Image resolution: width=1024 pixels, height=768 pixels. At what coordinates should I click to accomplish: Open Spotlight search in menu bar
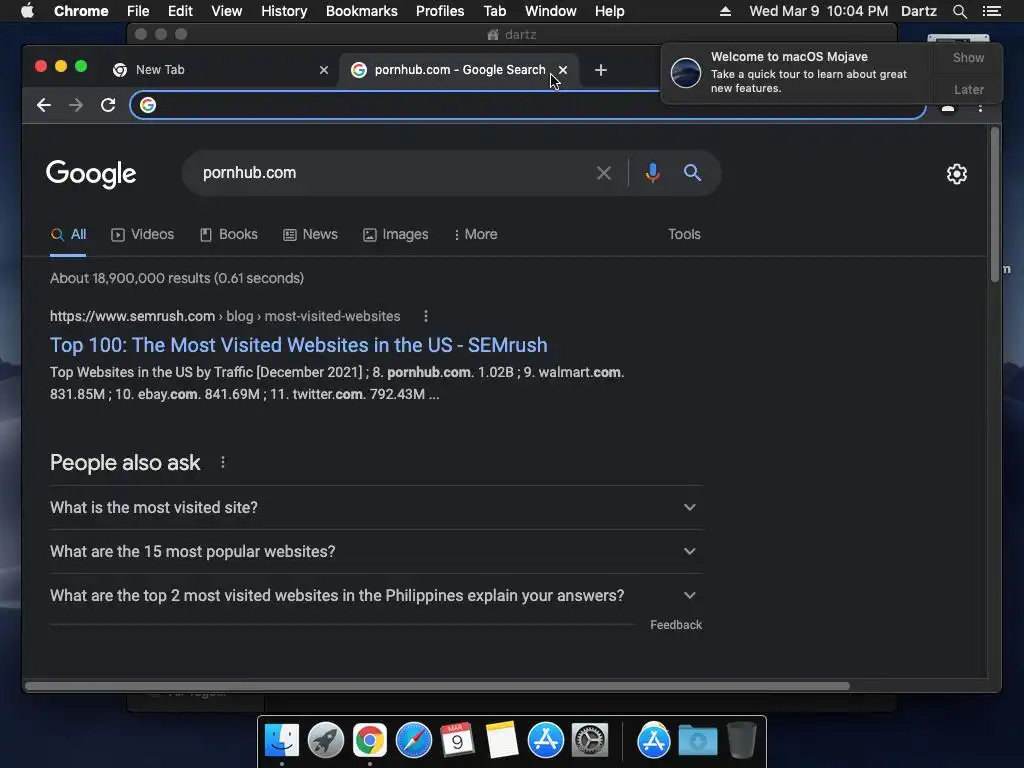(959, 11)
